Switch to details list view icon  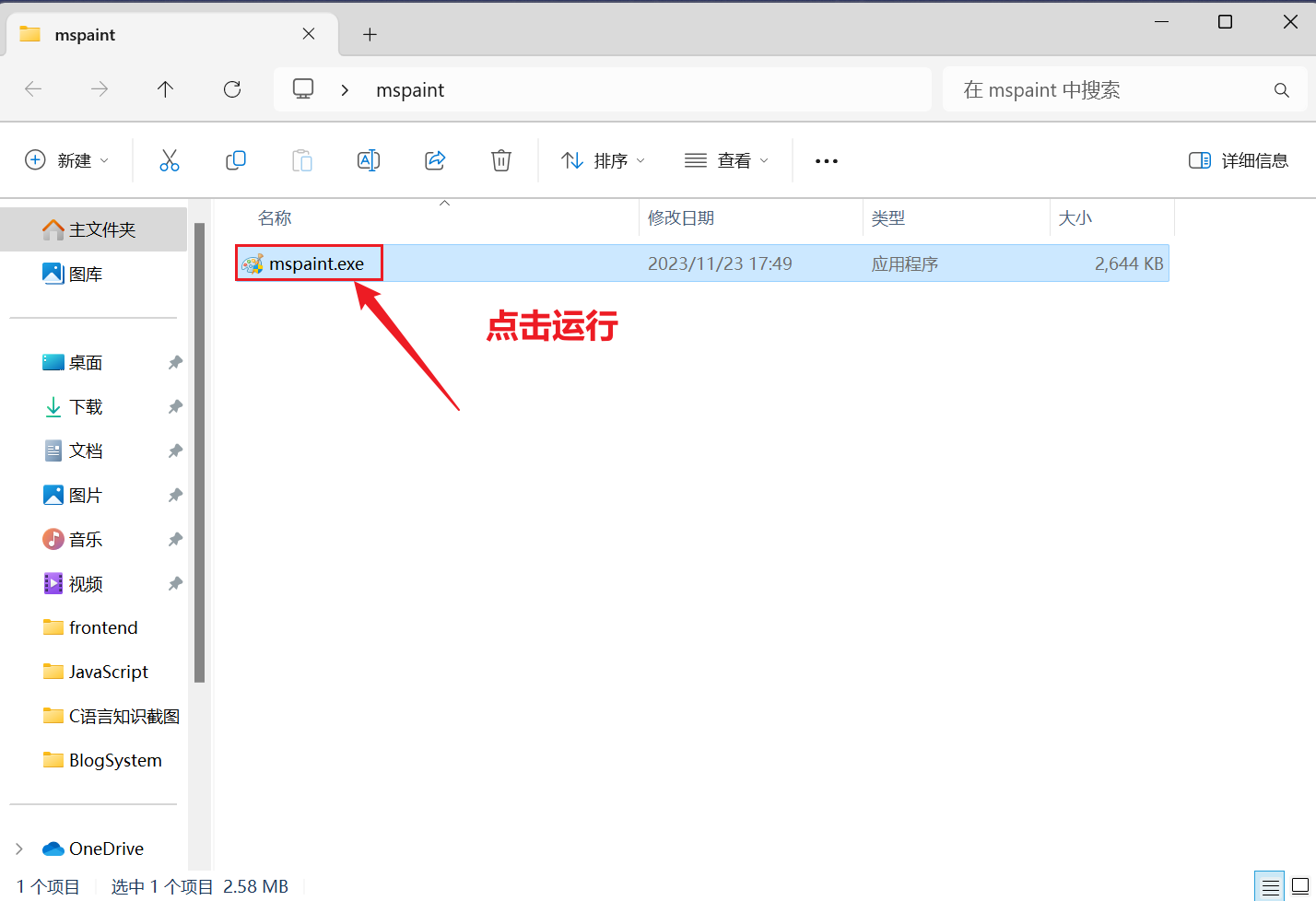1270,887
